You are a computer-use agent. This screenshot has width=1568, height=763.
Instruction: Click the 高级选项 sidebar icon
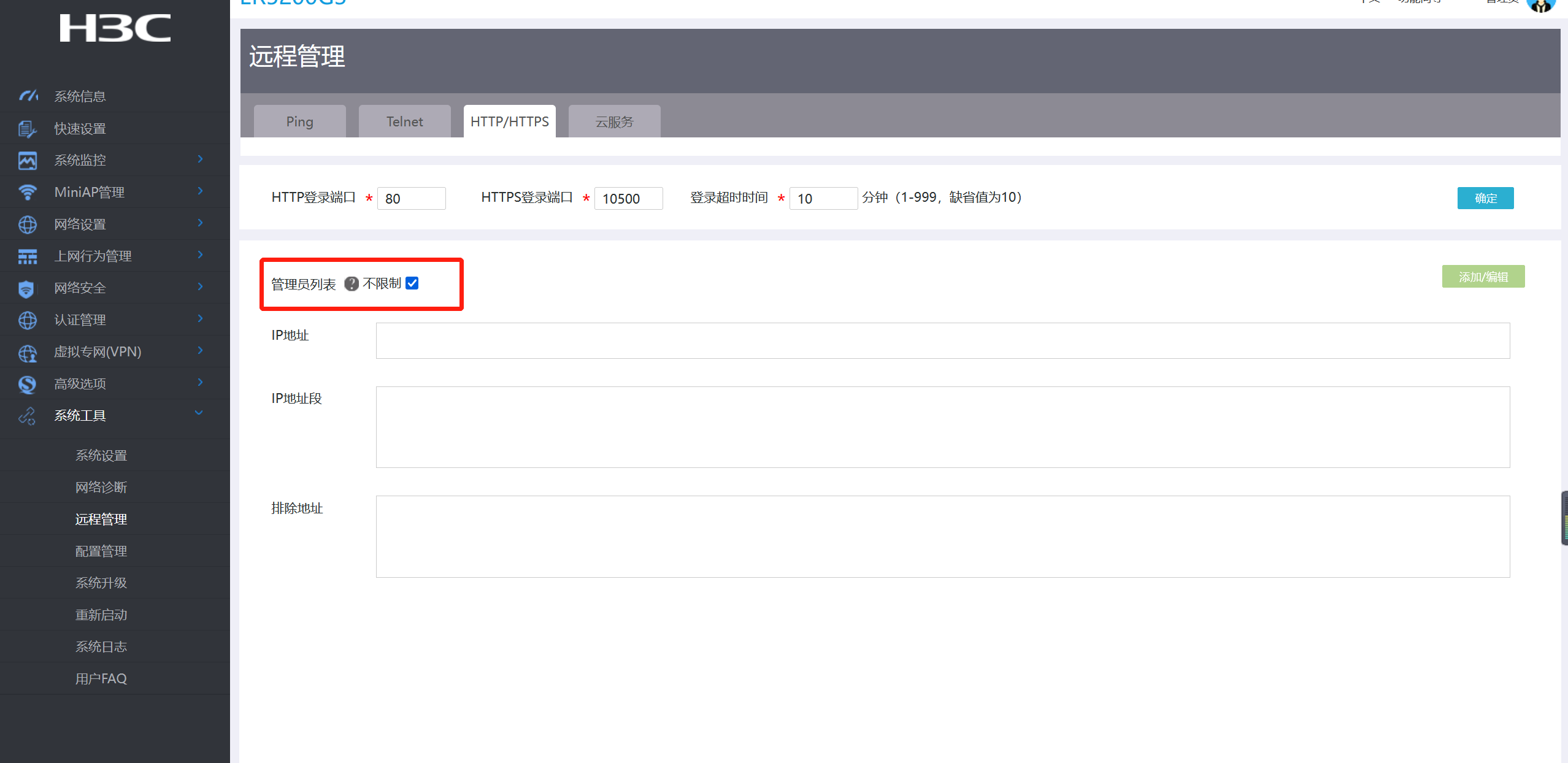point(27,384)
